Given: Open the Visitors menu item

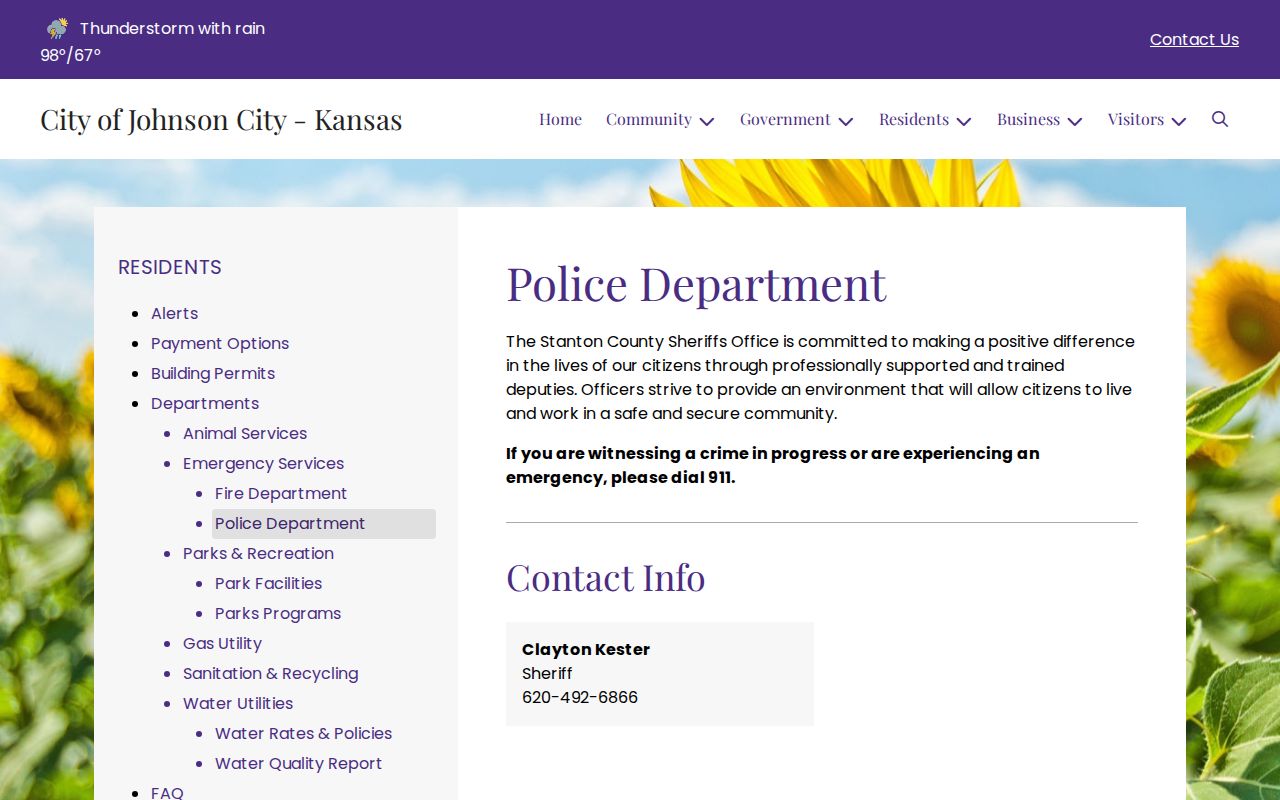Looking at the screenshot, I should [1136, 119].
